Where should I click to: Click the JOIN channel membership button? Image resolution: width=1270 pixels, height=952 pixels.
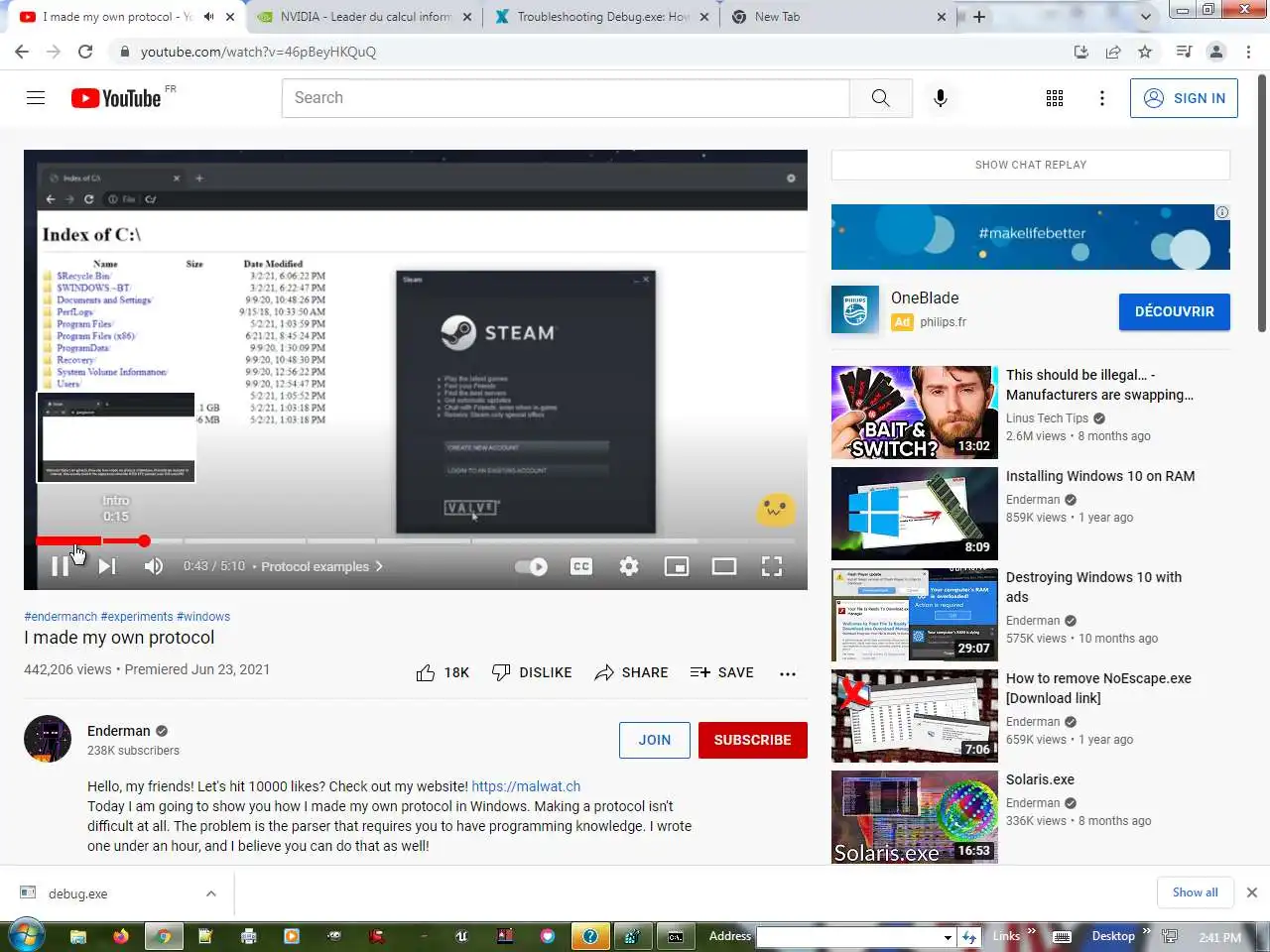655,740
